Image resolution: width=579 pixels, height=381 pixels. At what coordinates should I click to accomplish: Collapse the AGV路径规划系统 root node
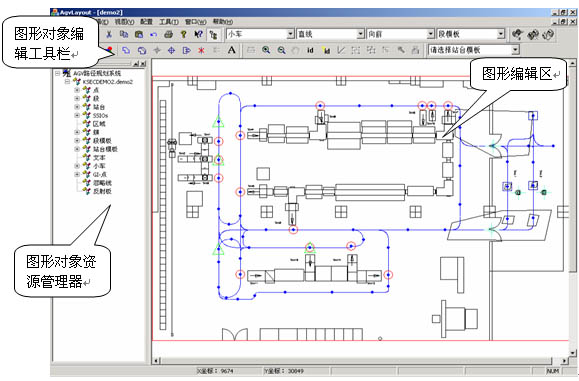(58, 73)
